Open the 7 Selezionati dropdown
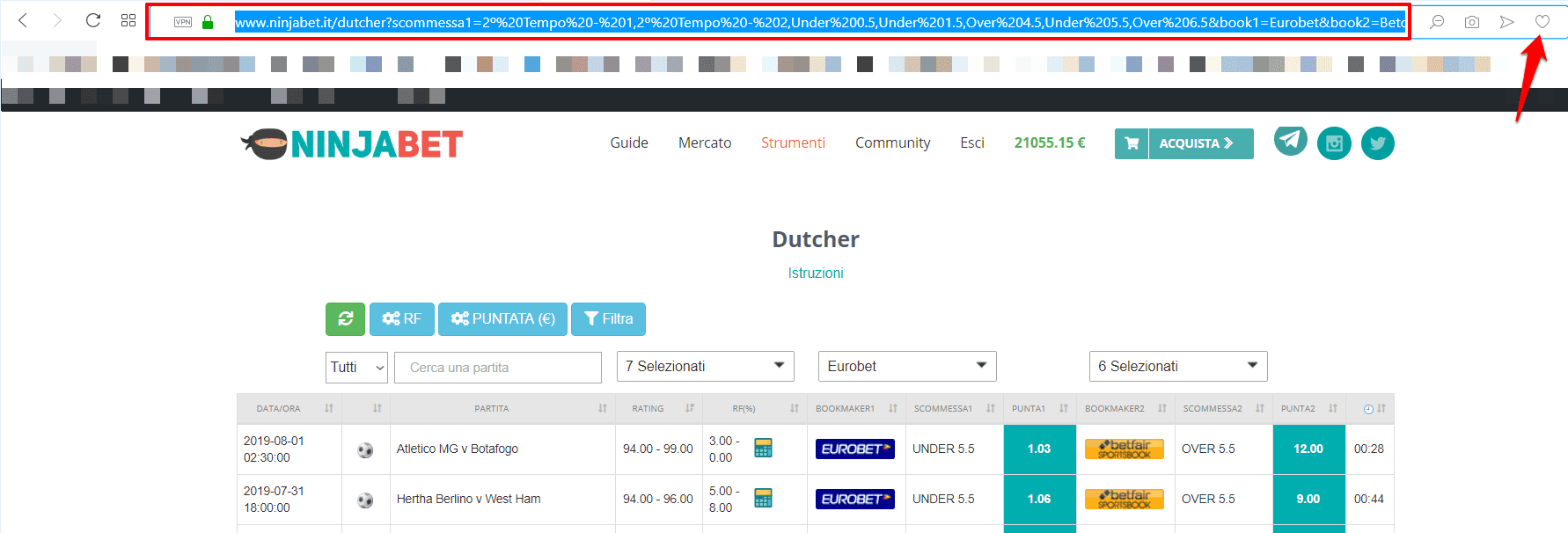Image resolution: width=1568 pixels, height=533 pixels. (x=705, y=367)
